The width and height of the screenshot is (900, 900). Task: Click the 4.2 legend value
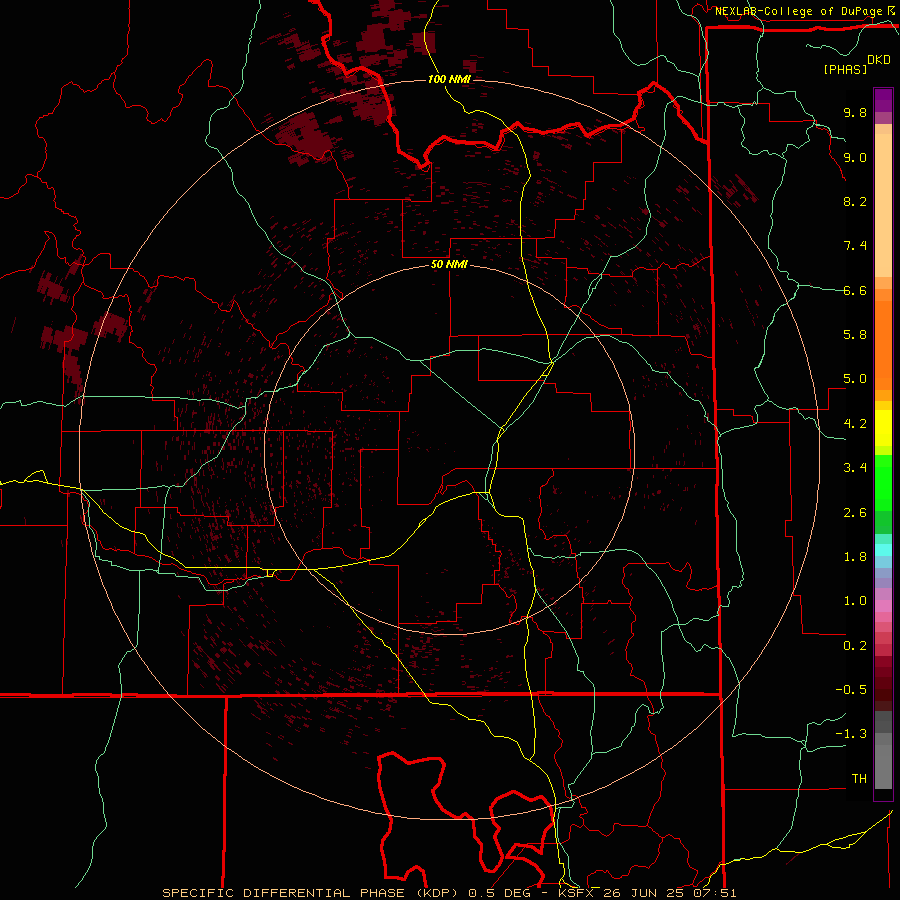855,424
